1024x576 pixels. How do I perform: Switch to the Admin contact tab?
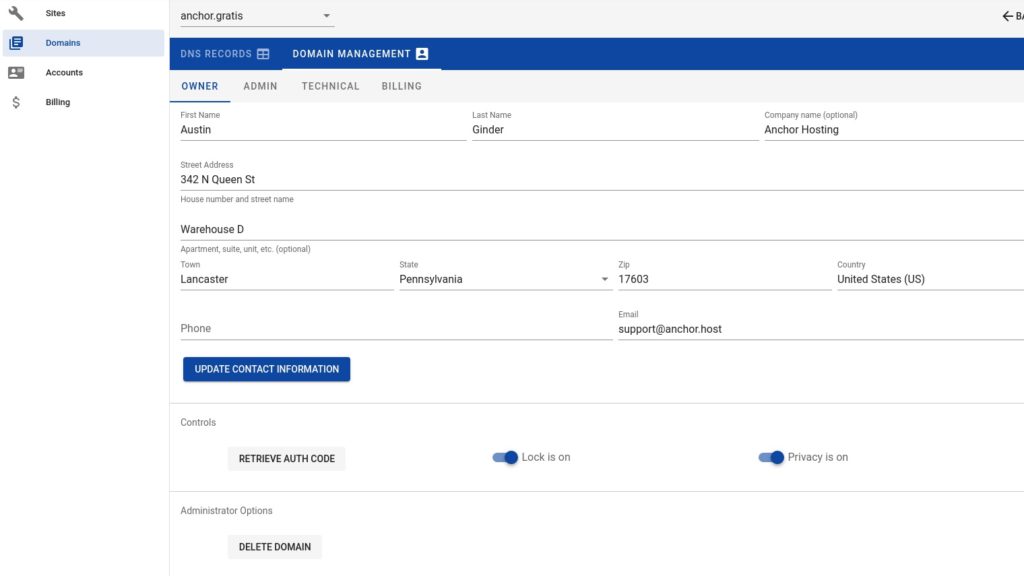(x=260, y=86)
